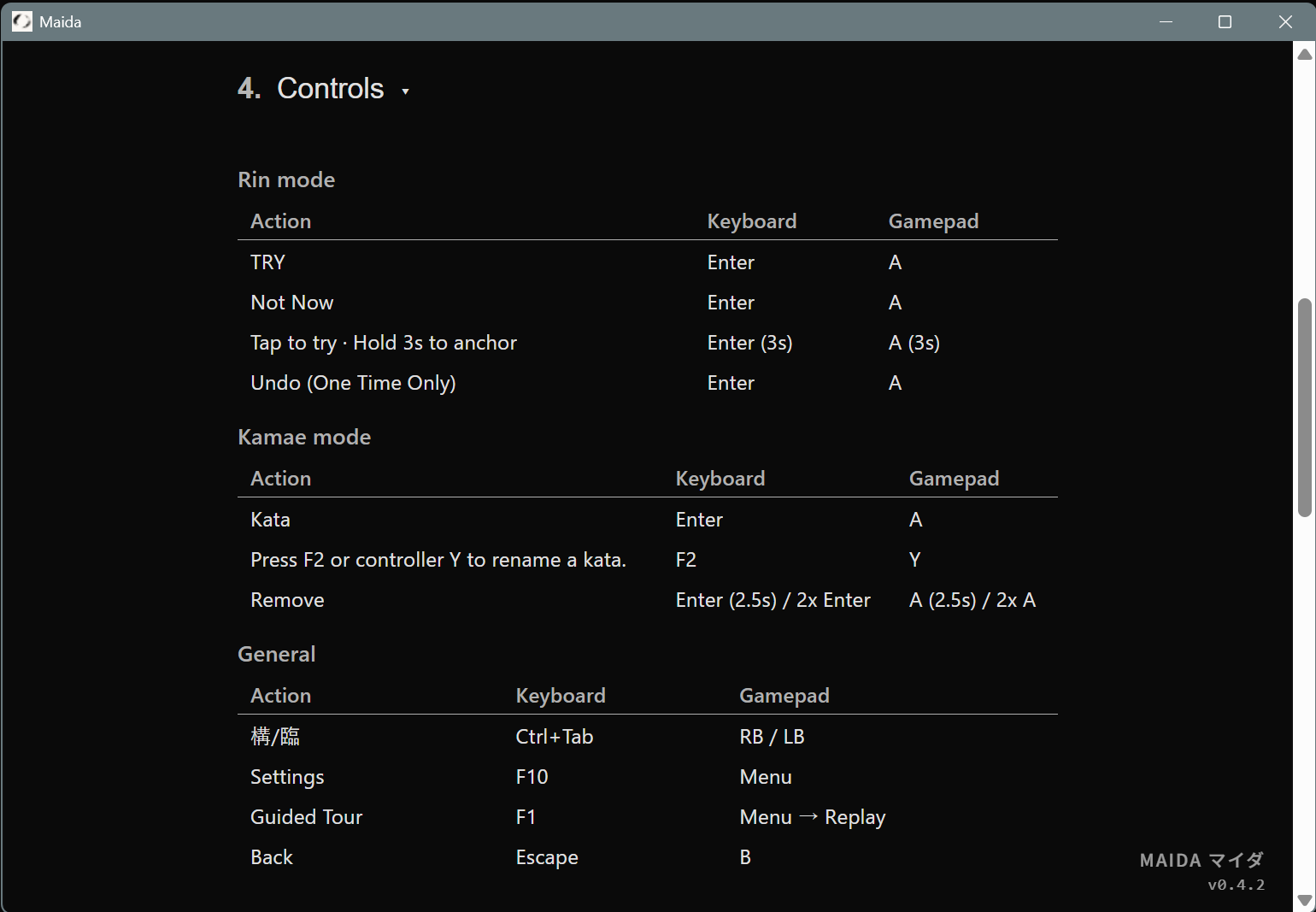
Task: Minimize the Maida window
Action: pyautogui.click(x=1166, y=21)
